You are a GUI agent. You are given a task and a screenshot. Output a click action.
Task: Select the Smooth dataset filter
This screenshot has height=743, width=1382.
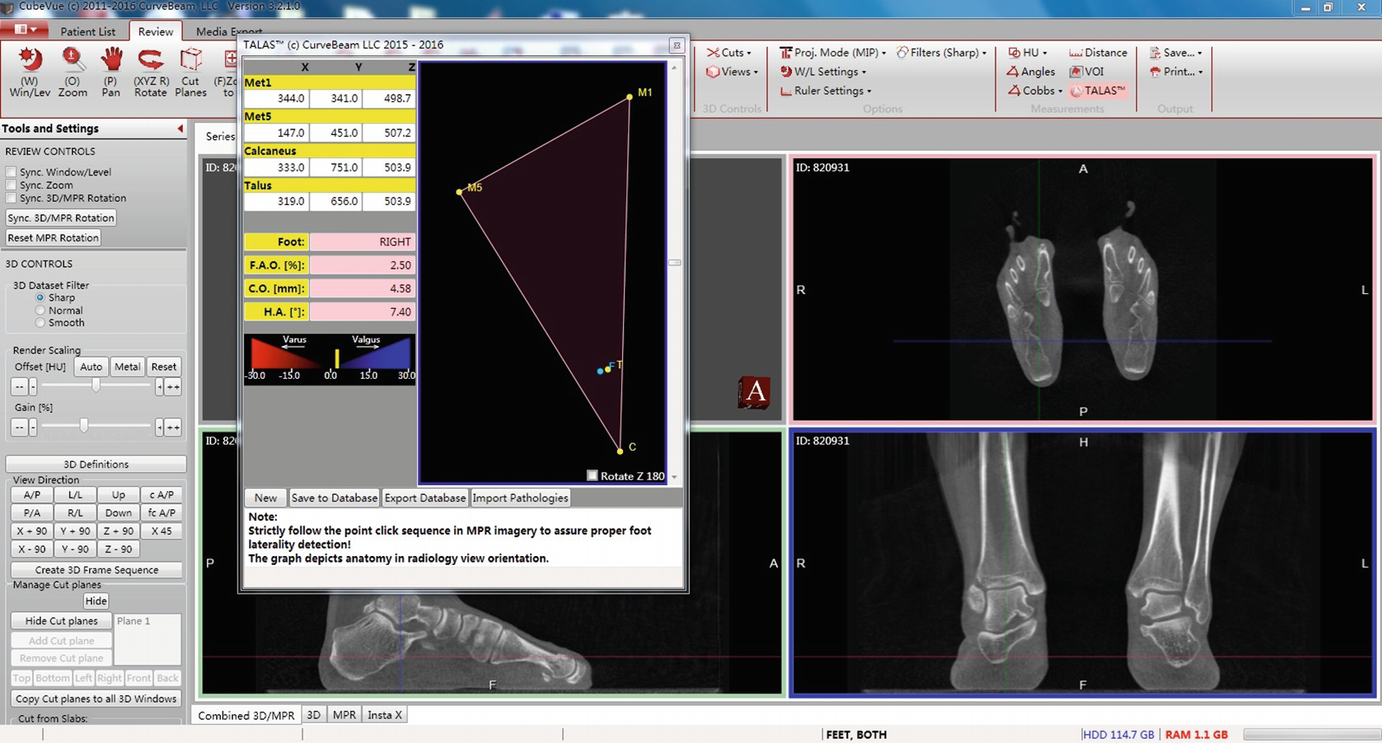(x=40, y=323)
